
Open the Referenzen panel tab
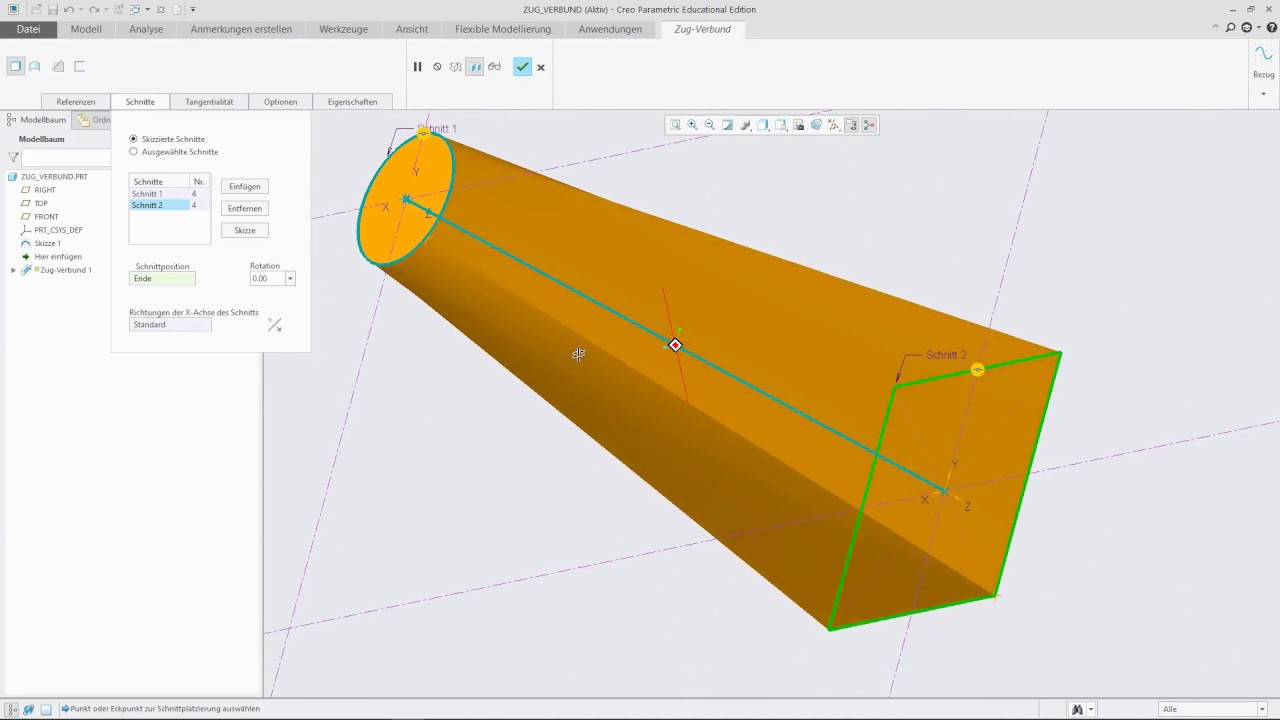76,102
